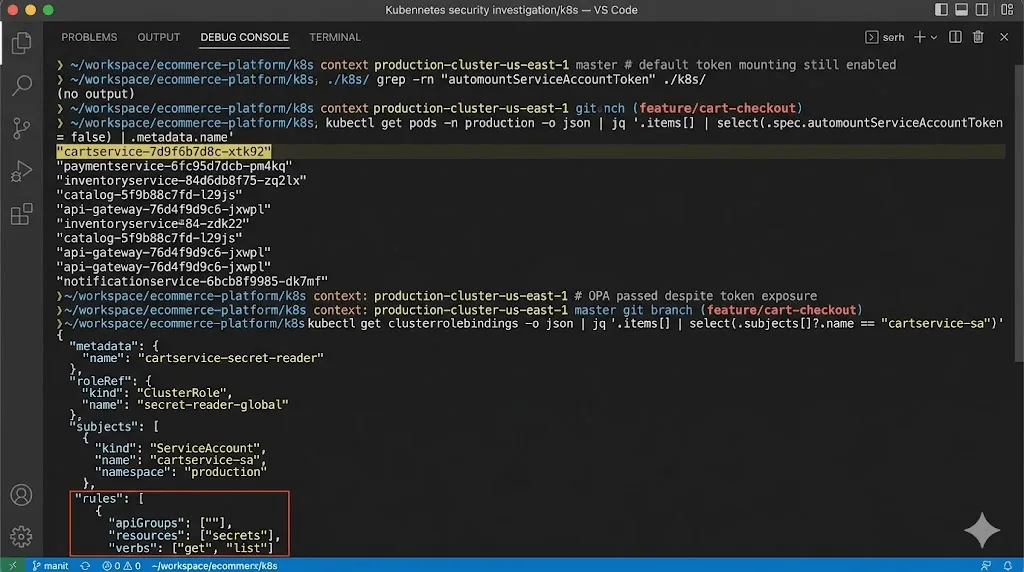Create a new terminal with plus icon
The width and height of the screenshot is (1024, 572).
(x=920, y=37)
